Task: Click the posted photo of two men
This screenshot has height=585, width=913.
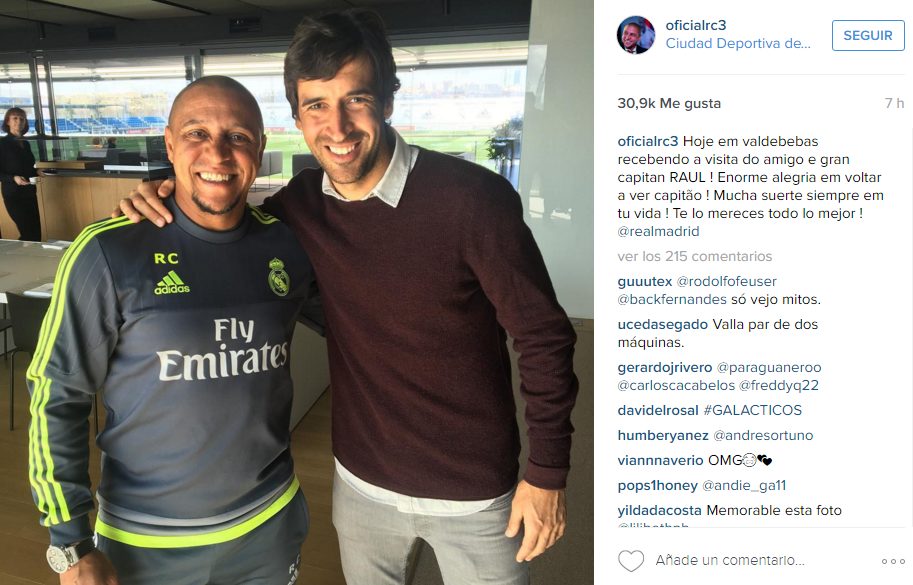Action: (297, 292)
